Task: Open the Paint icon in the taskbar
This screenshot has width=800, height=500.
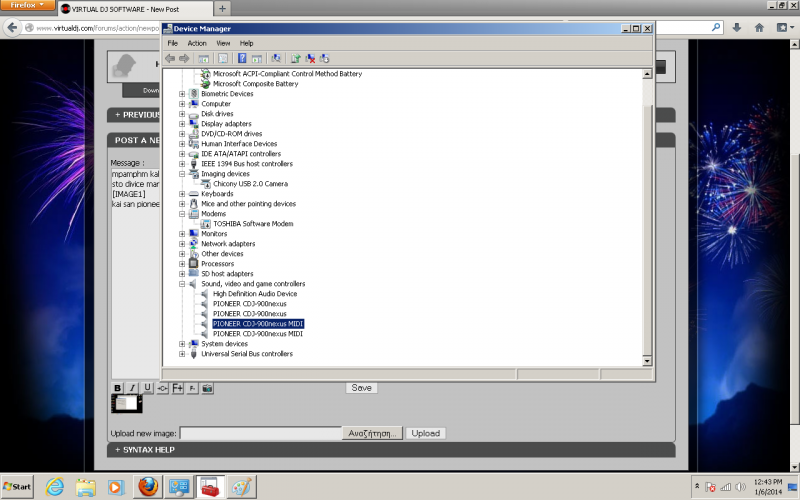Action: [241, 487]
